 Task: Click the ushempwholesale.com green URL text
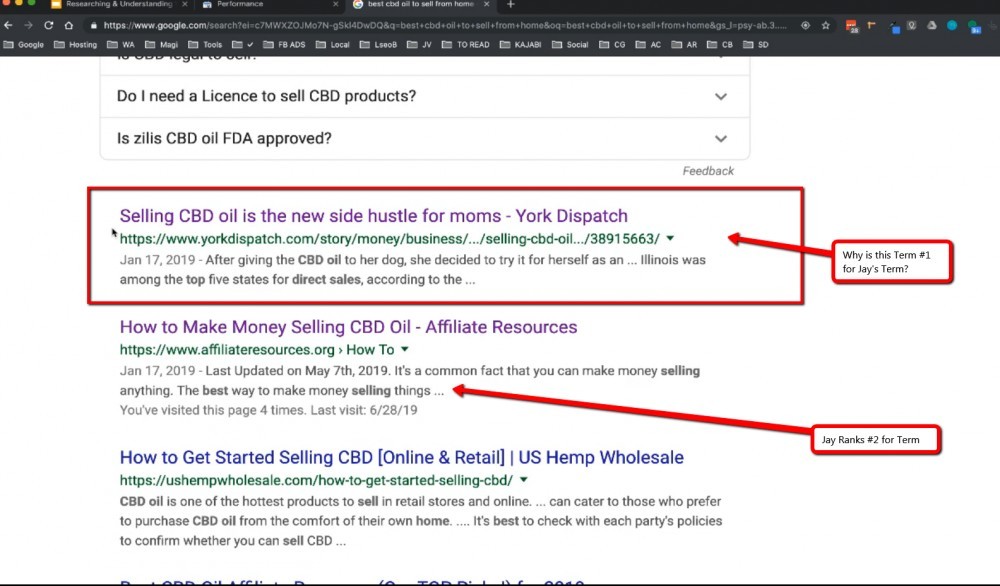[x=316, y=480]
